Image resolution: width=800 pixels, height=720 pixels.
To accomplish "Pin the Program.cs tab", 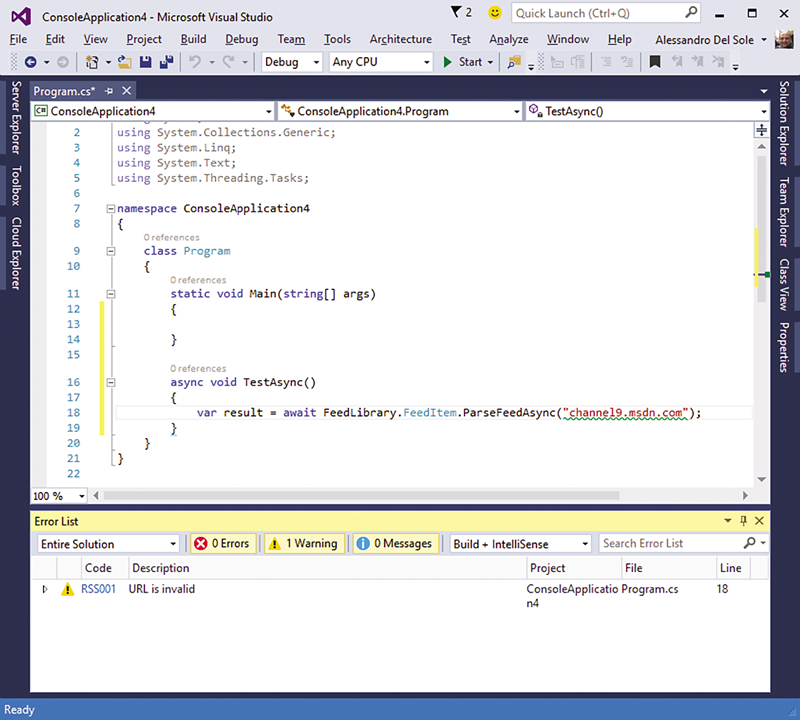I will (109, 91).
